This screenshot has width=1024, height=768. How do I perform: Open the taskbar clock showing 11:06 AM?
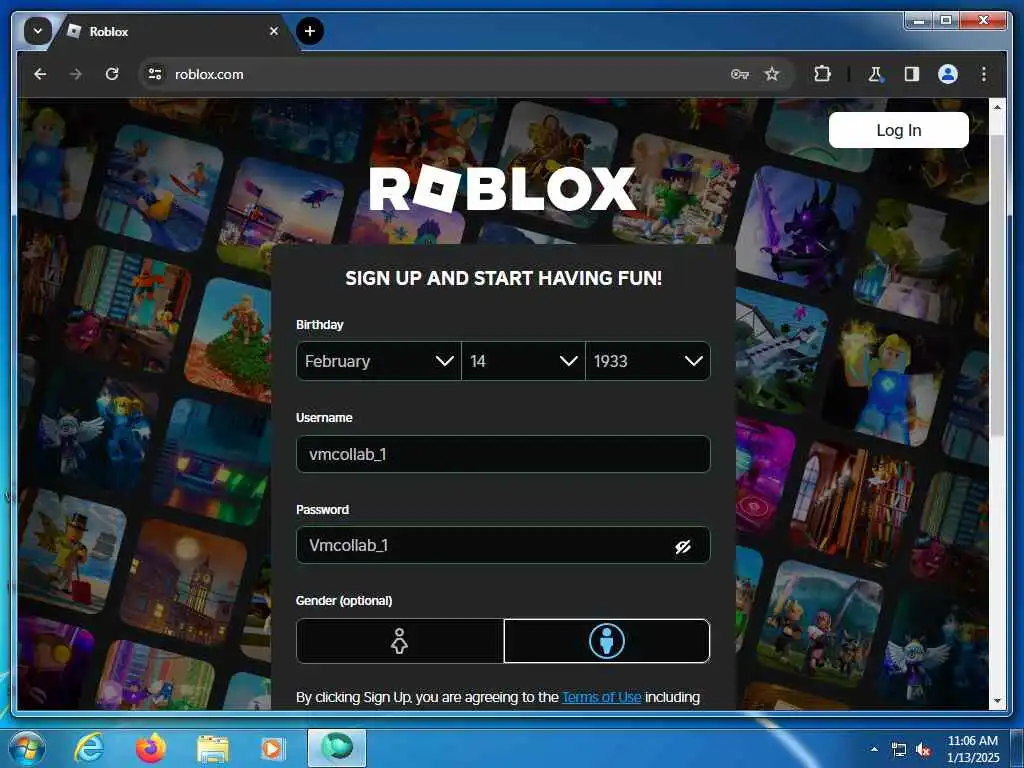click(973, 749)
